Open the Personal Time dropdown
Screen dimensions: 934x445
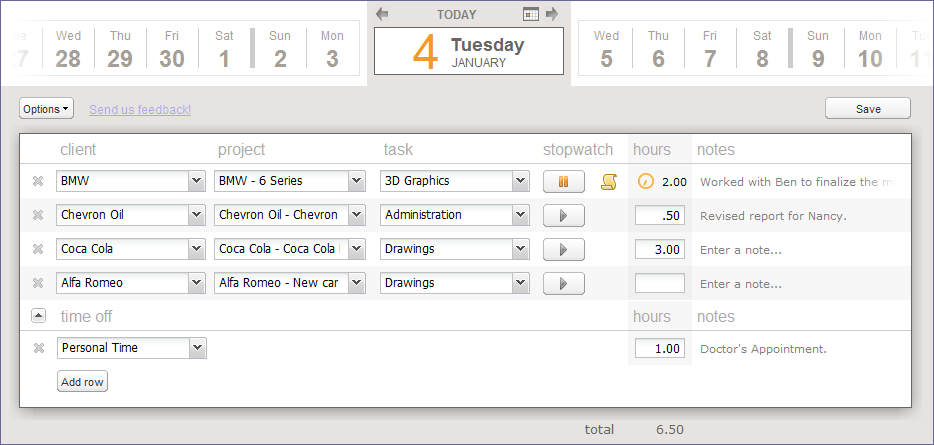tap(197, 348)
